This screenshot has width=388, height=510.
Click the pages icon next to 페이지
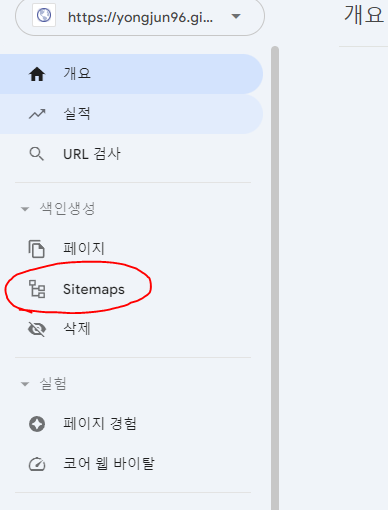click(37, 249)
